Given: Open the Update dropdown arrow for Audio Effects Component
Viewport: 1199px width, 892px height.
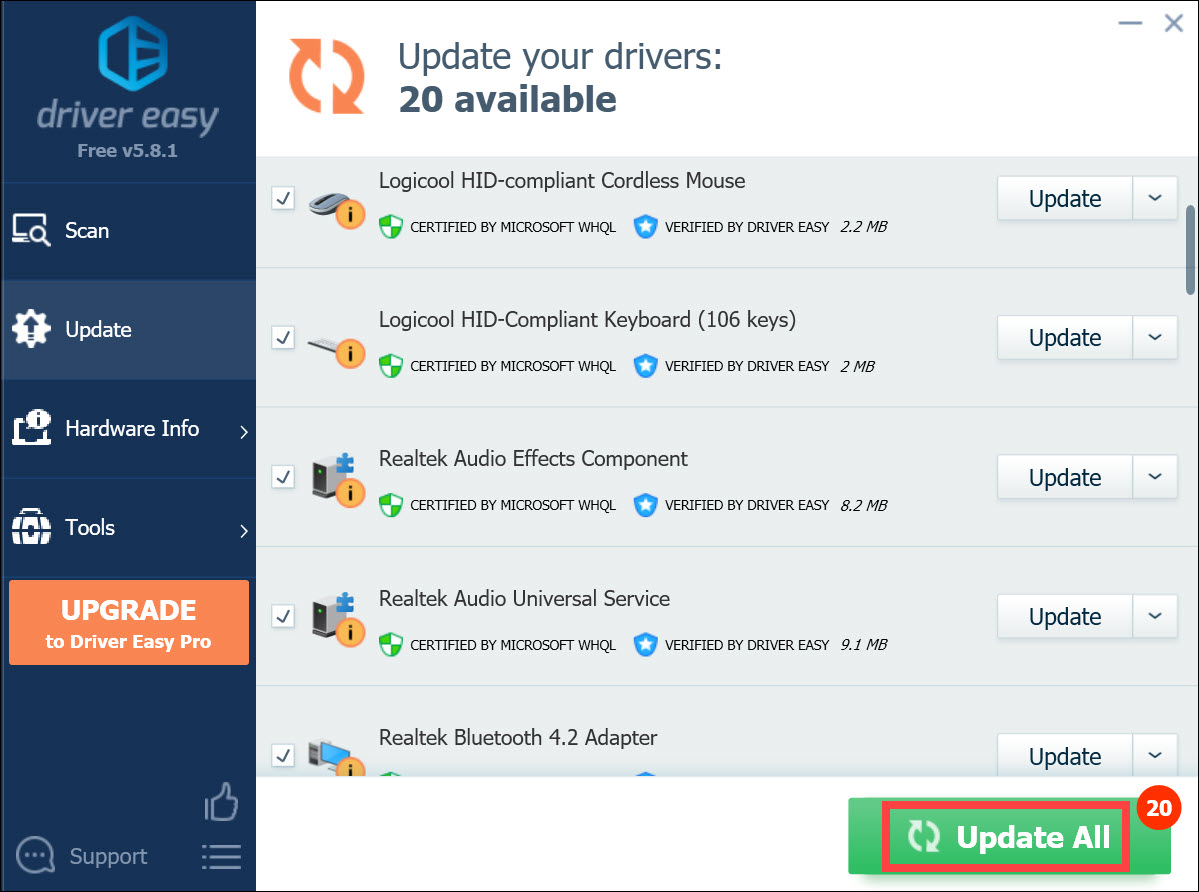Looking at the screenshot, I should click(x=1155, y=477).
